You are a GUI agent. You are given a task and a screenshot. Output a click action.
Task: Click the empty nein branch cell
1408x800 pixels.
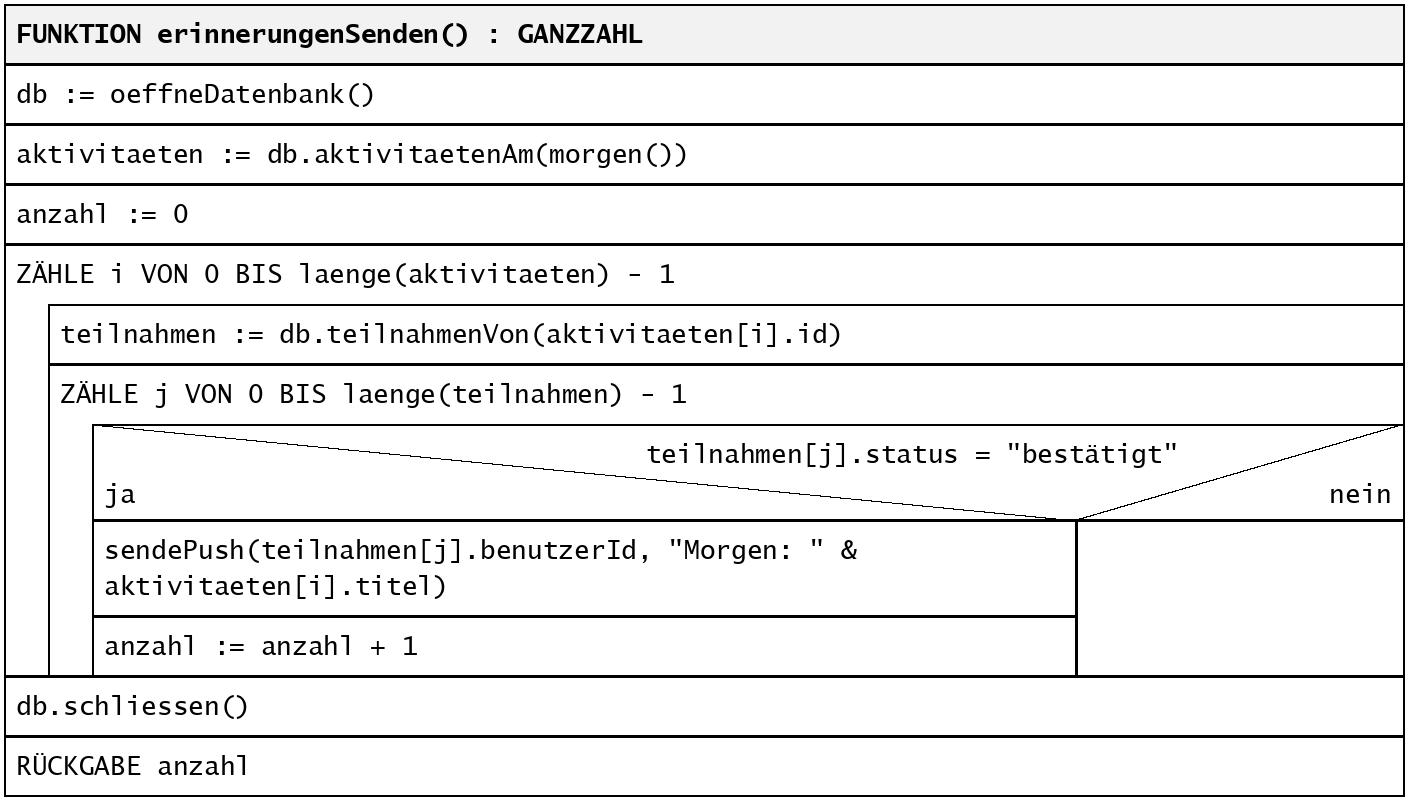point(1240,598)
